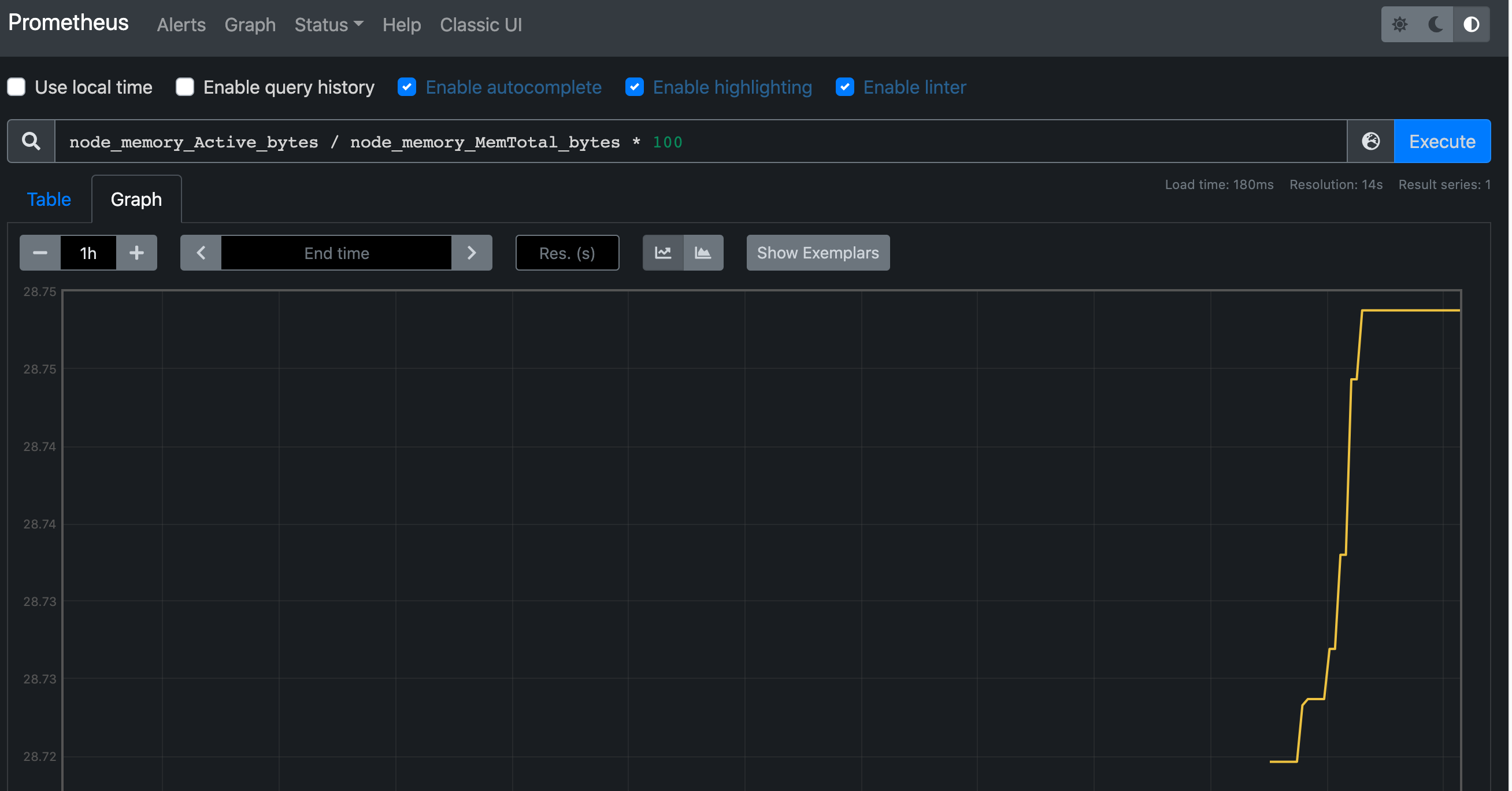Disable the Enable linter checkbox

coord(844,87)
